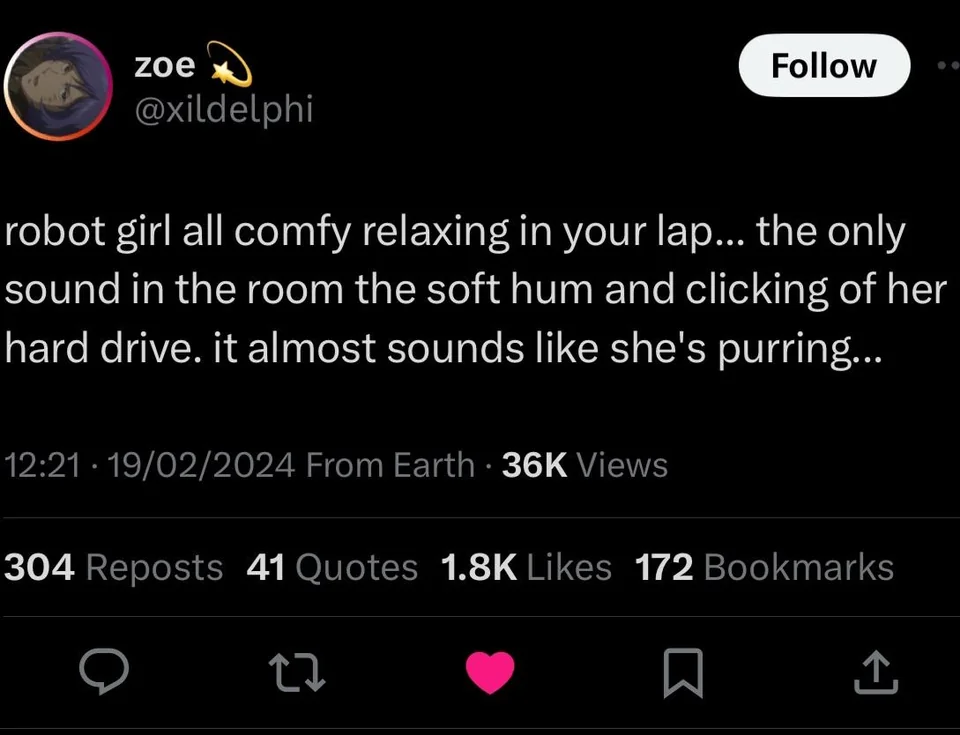
Task: Click the reply speech bubble icon
Action: (x=103, y=672)
